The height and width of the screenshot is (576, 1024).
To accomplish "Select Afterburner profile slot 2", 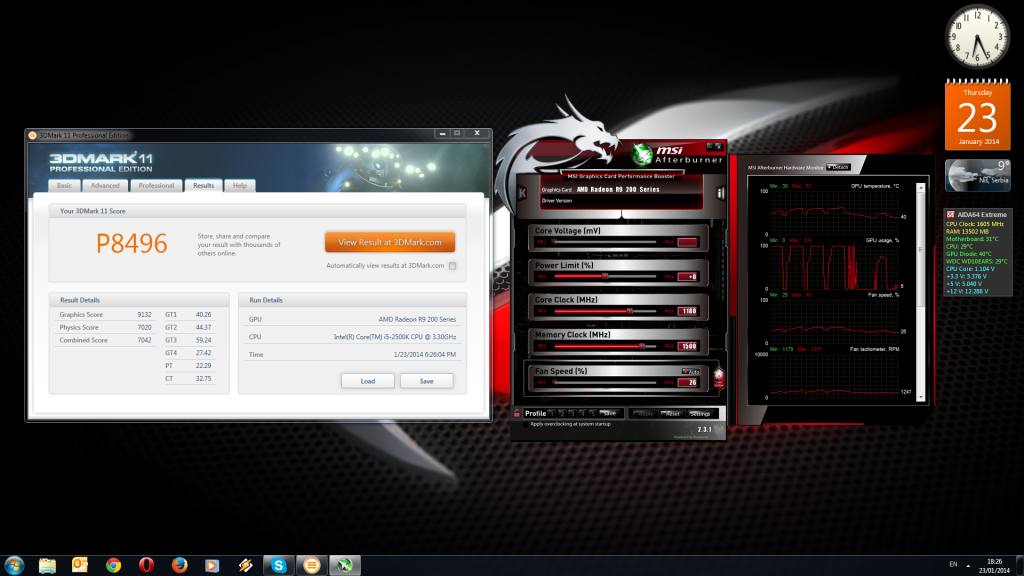I will click(562, 413).
